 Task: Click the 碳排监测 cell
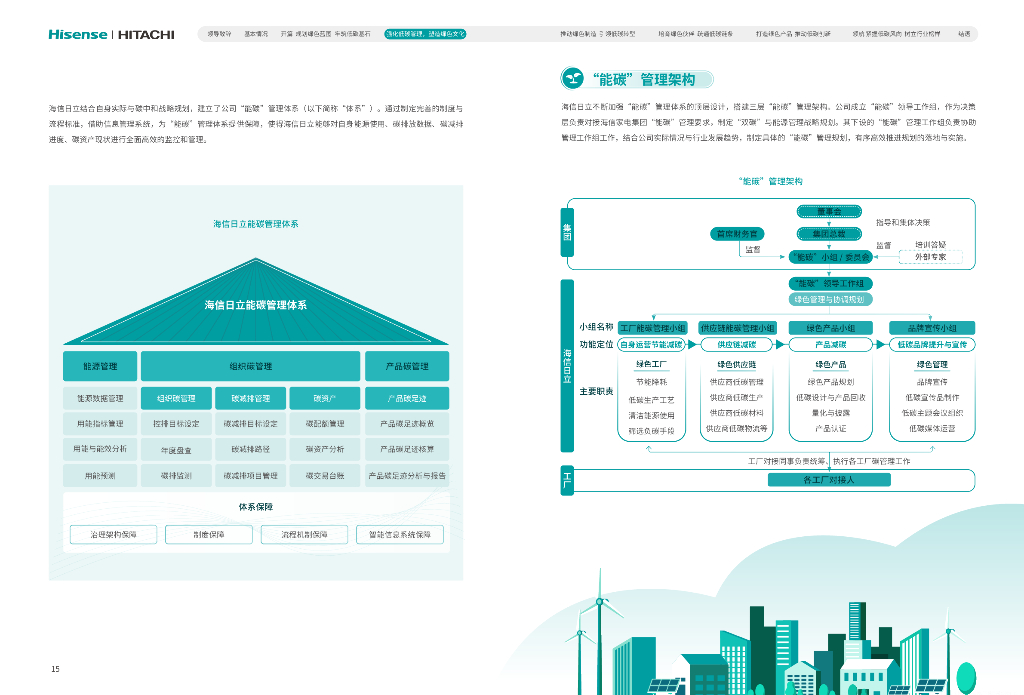click(x=176, y=476)
